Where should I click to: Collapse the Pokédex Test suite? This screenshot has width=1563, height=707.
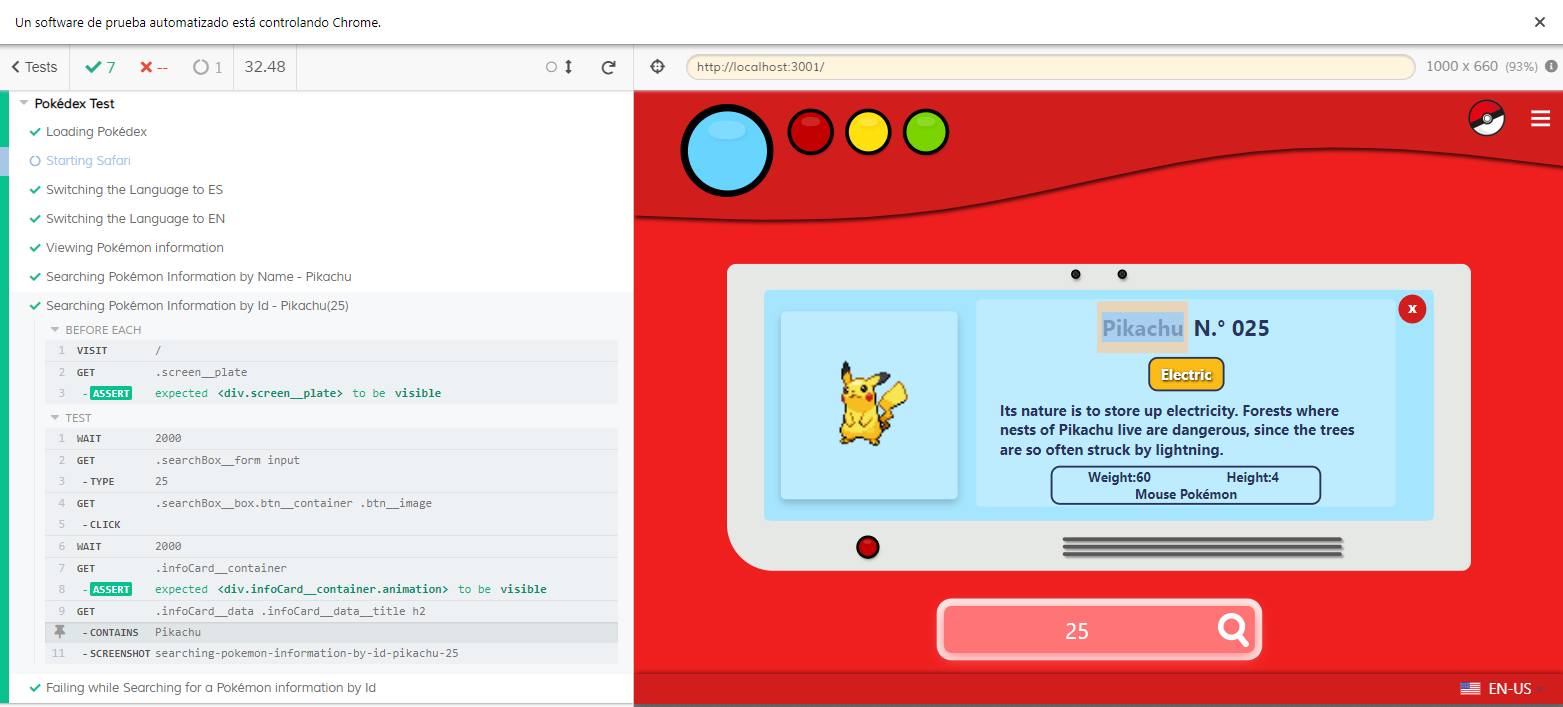pyautogui.click(x=24, y=103)
